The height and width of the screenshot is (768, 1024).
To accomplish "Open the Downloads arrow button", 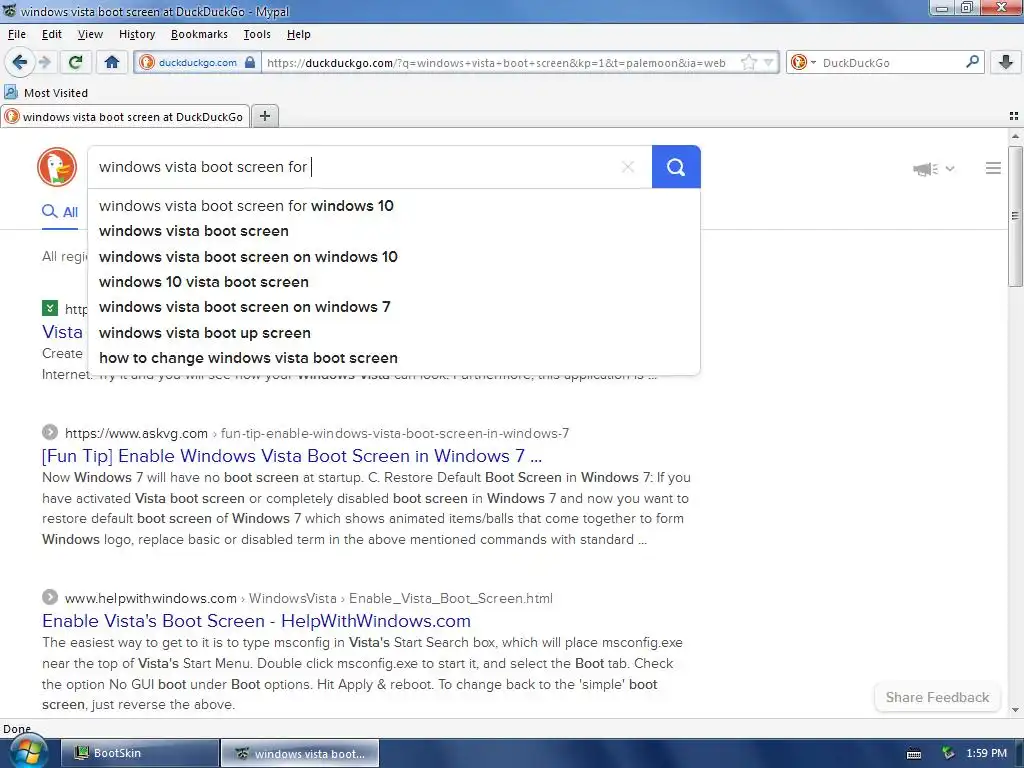I will tap(1006, 62).
